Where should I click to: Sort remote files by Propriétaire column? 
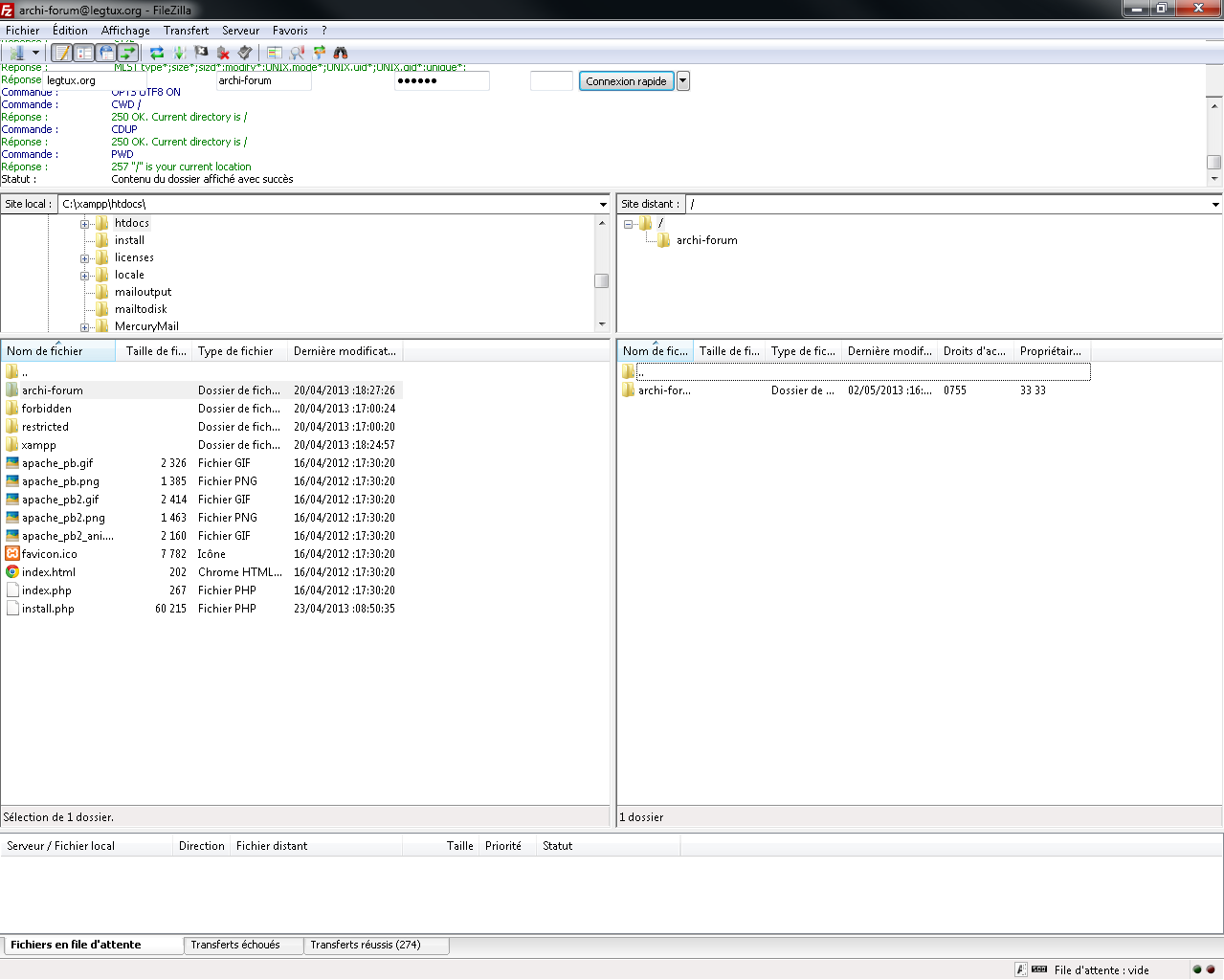(1053, 351)
